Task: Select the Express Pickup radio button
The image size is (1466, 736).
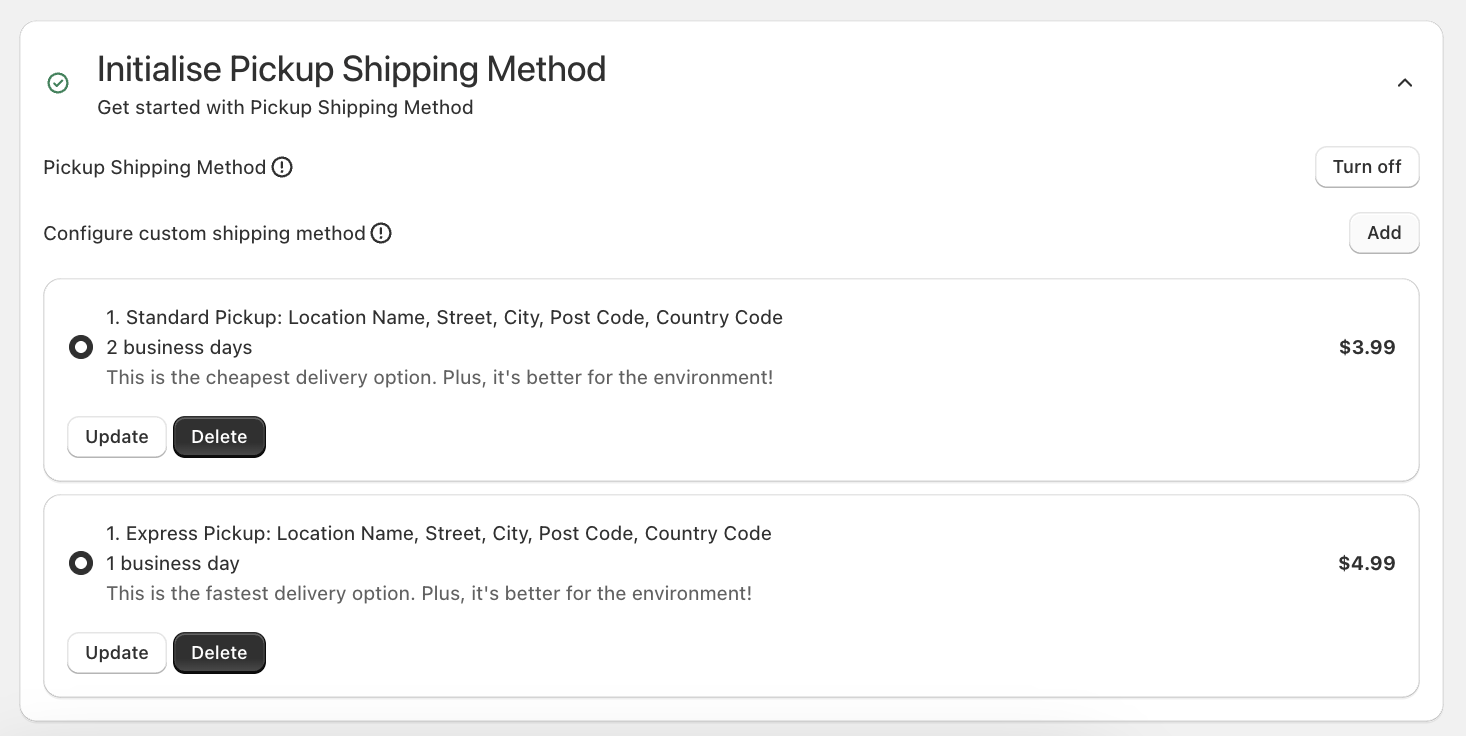Action: point(81,563)
